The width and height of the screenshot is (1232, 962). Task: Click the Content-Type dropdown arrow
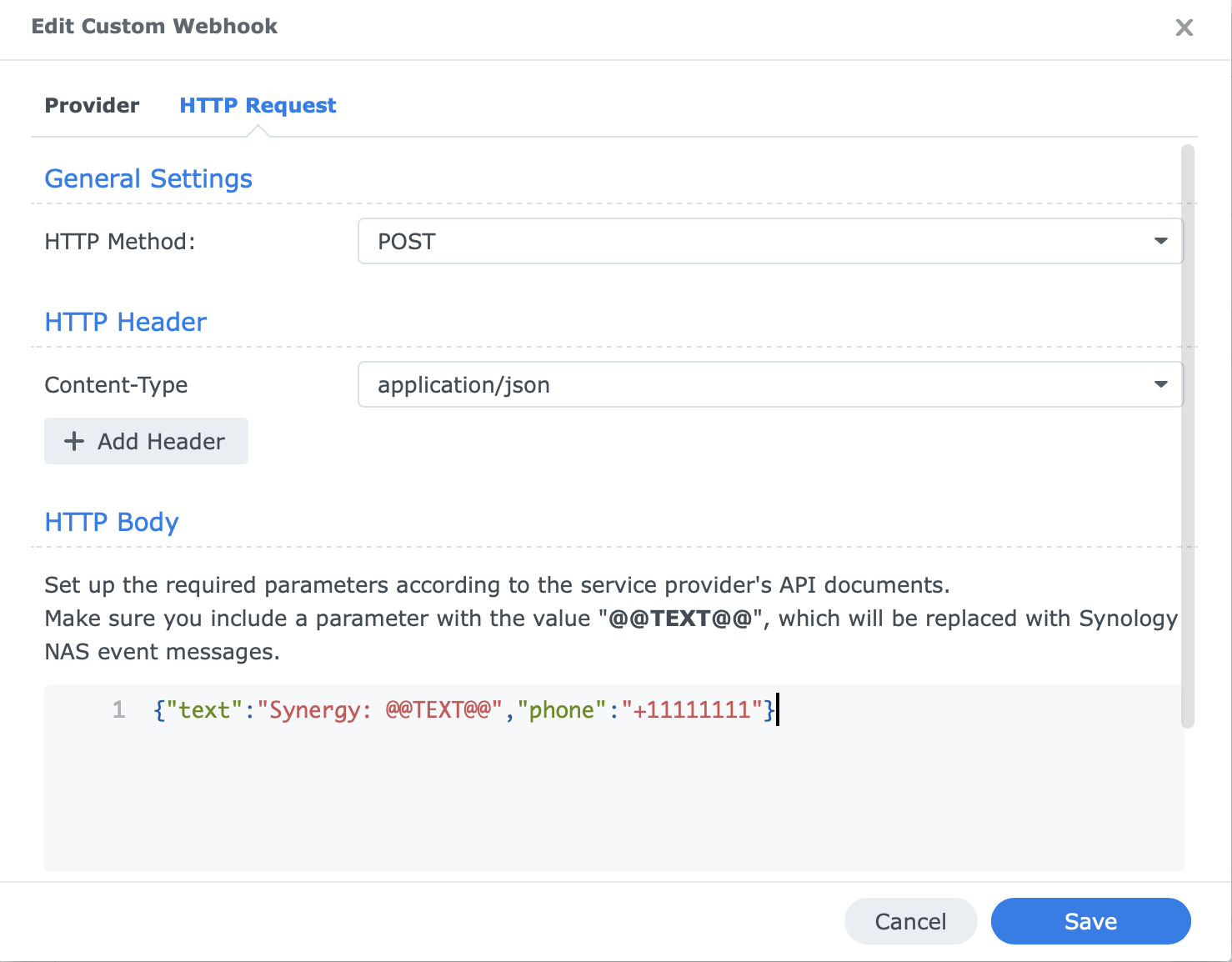tap(1160, 384)
